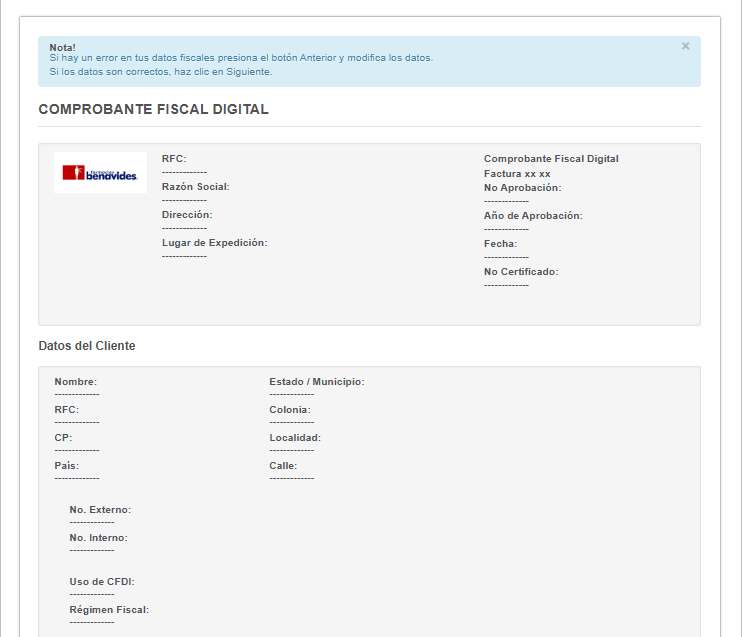The height and width of the screenshot is (637, 742).
Task: Click the Colonia label
Action: coord(290,409)
